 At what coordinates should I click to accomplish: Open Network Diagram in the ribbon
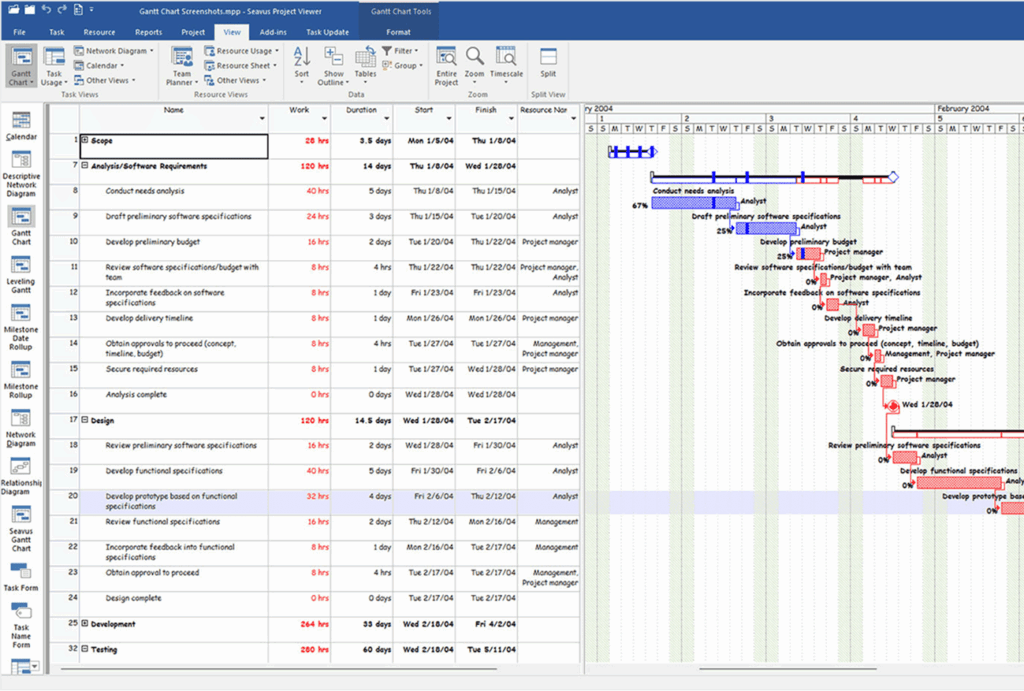114,51
